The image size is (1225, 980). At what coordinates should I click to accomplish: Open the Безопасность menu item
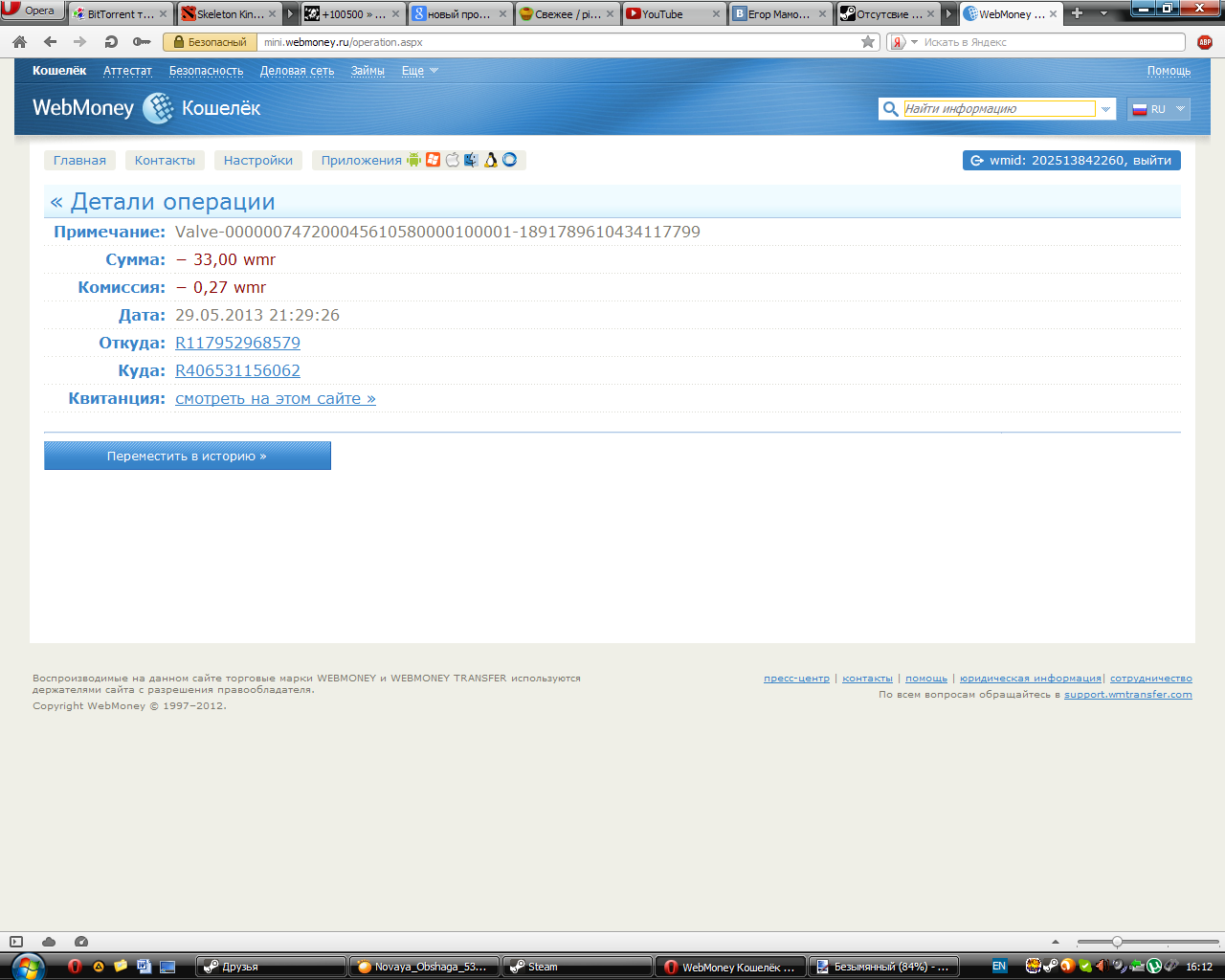(x=206, y=71)
